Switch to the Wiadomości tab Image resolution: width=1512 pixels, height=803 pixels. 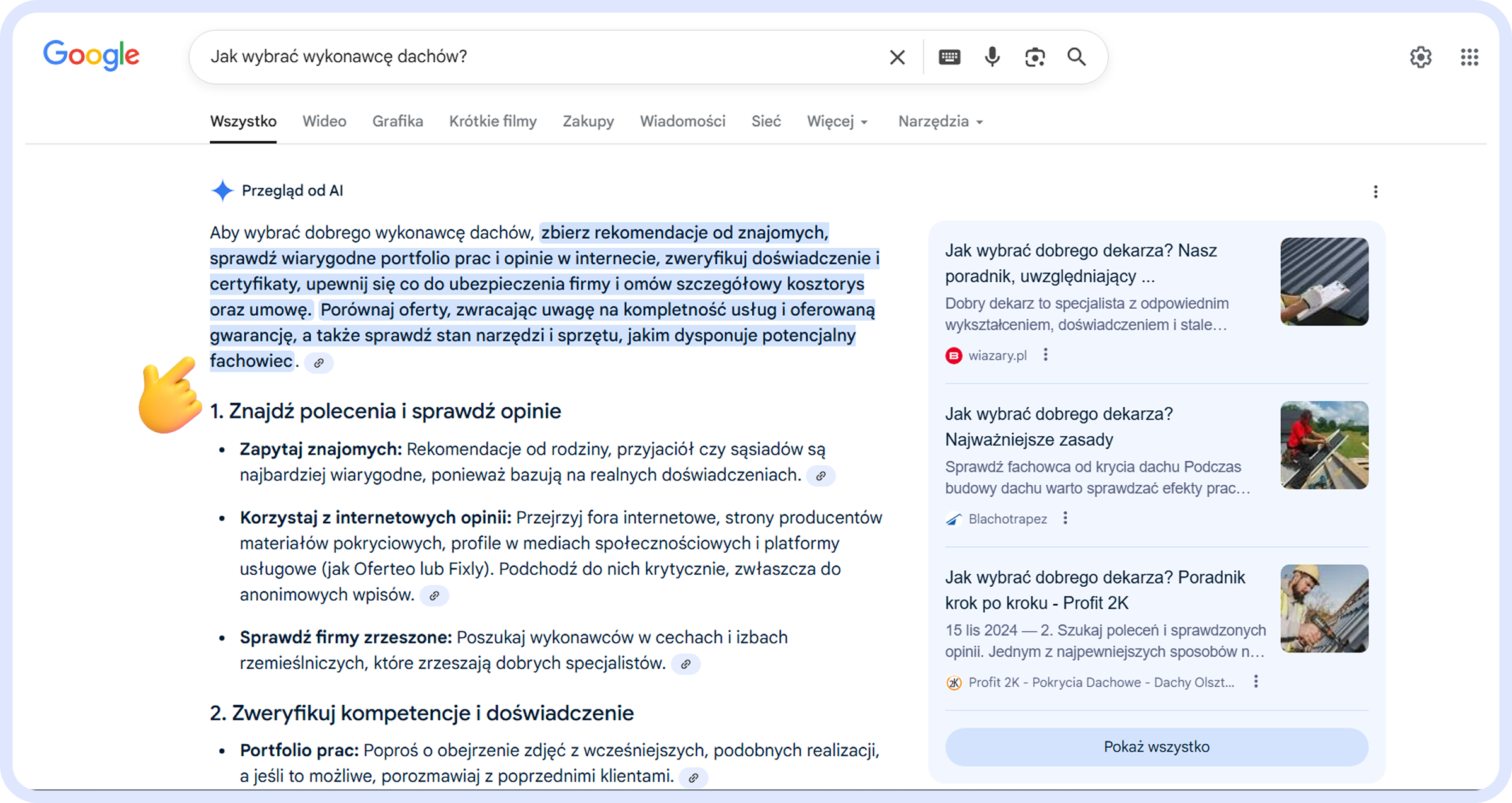[x=682, y=122]
